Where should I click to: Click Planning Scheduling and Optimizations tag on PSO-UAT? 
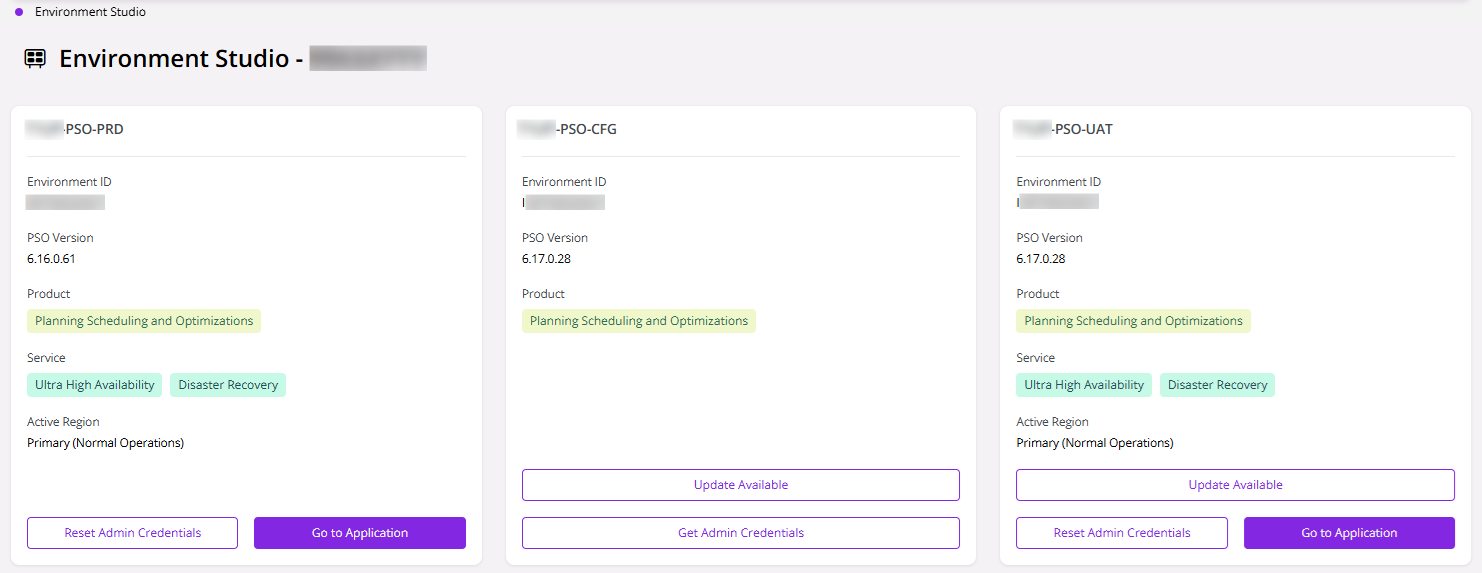tap(1133, 321)
